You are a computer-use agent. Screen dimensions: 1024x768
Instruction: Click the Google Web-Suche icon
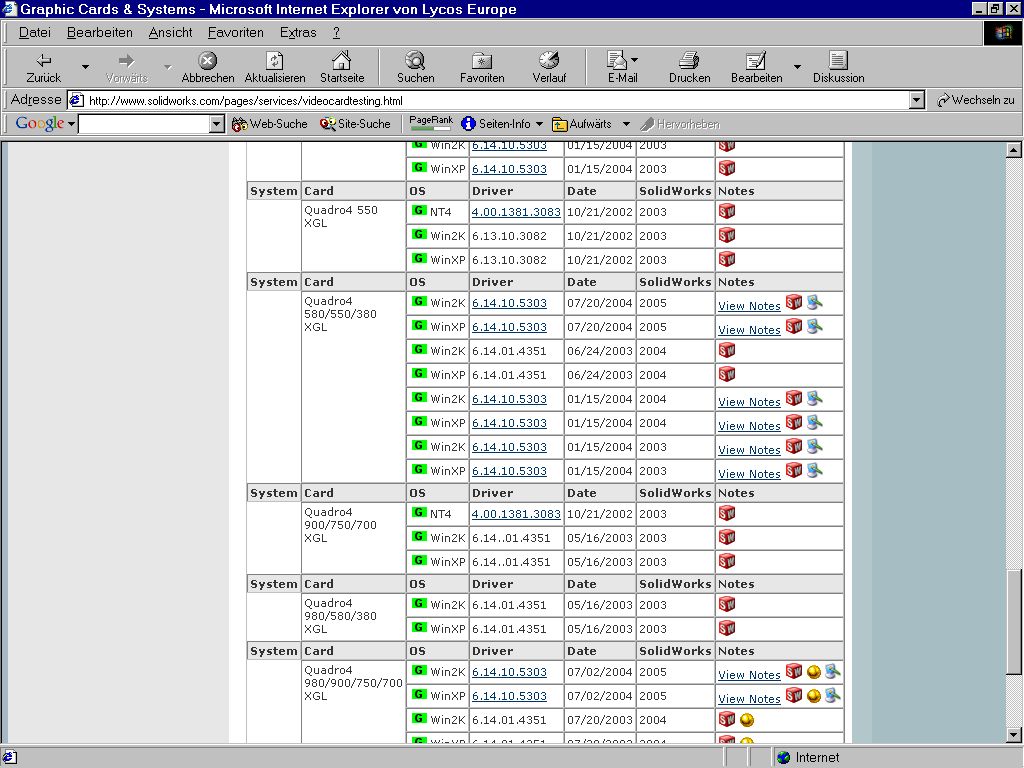coord(239,124)
